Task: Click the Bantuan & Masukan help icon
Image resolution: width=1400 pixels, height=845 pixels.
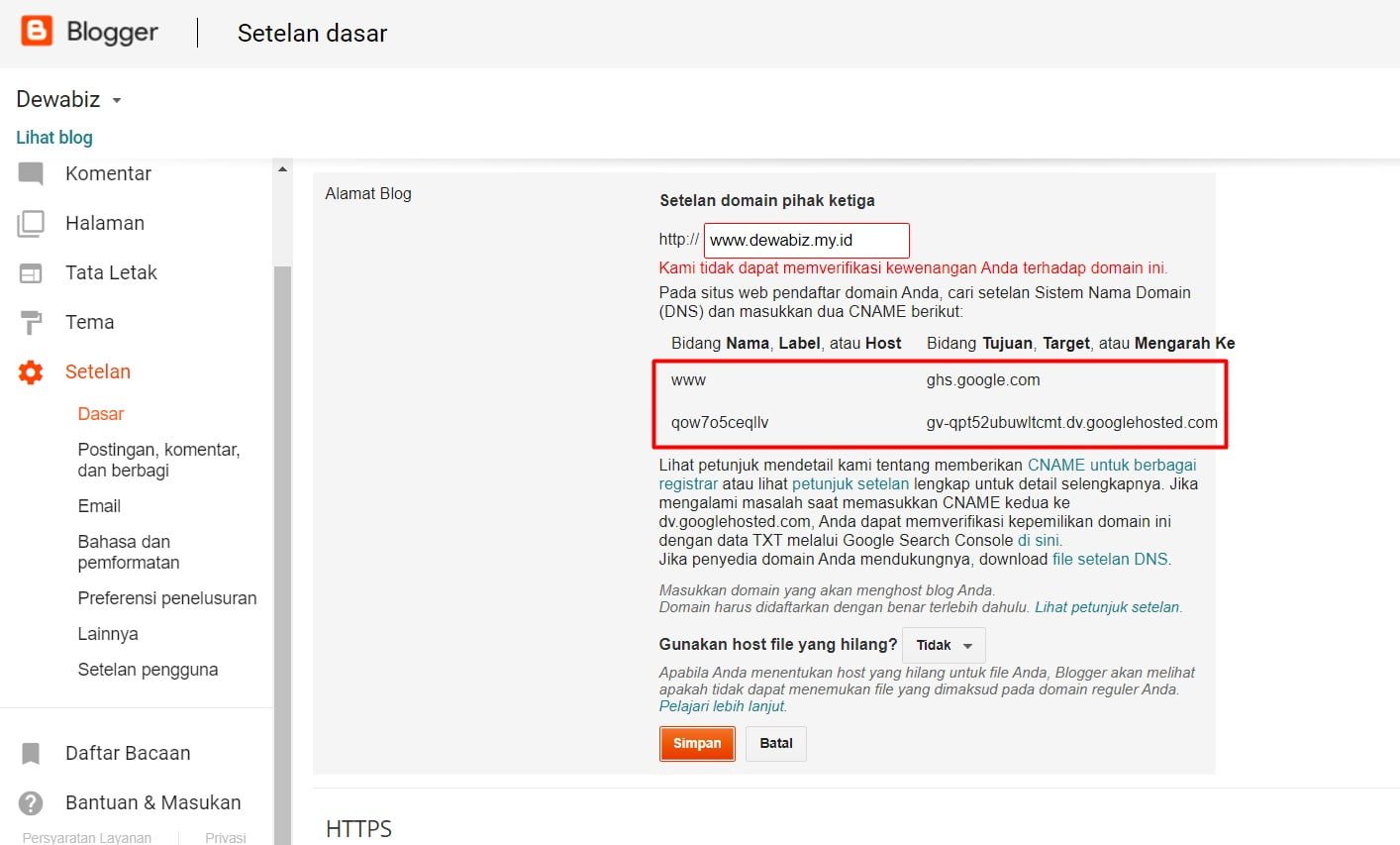Action: coord(31,803)
